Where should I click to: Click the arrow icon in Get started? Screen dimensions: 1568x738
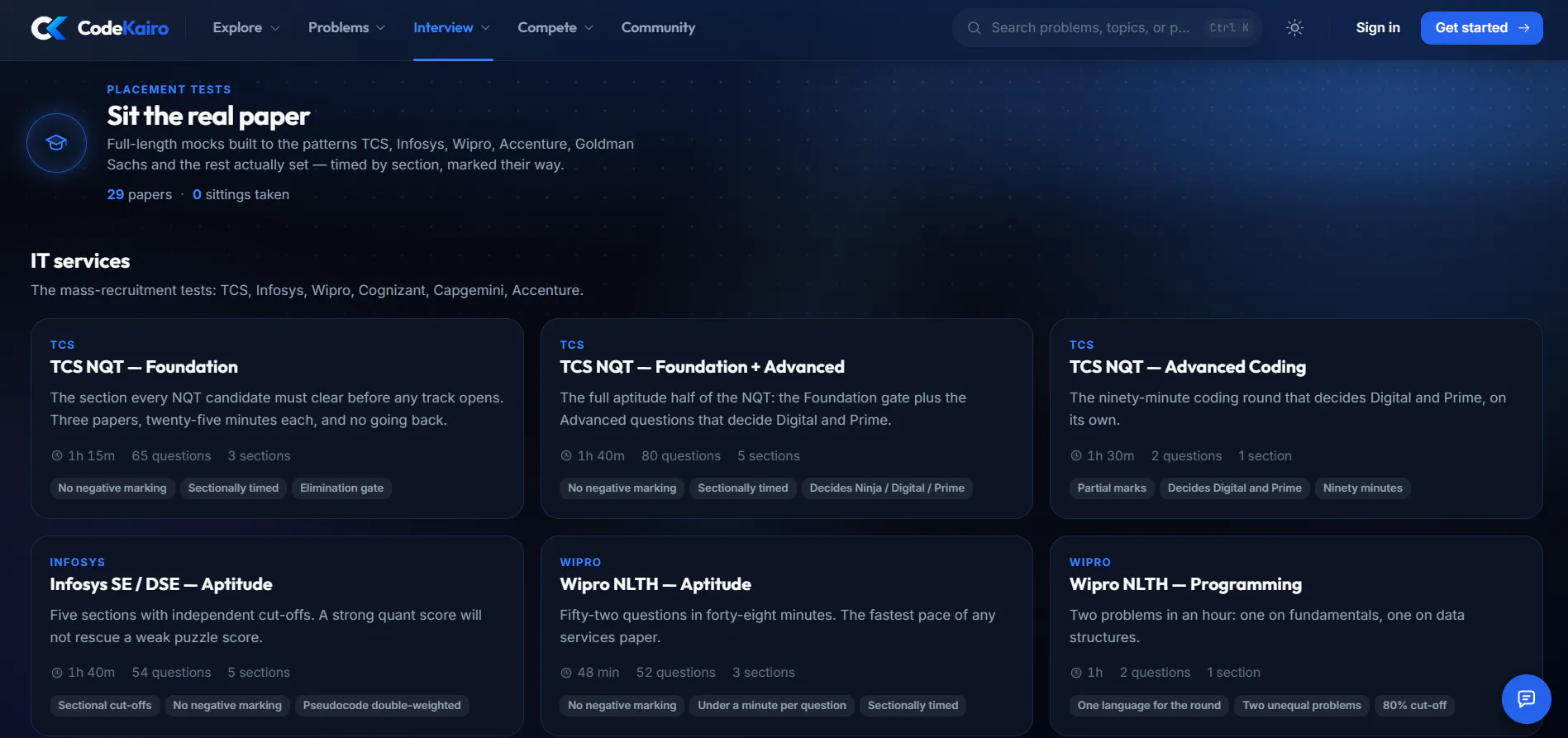click(x=1524, y=28)
